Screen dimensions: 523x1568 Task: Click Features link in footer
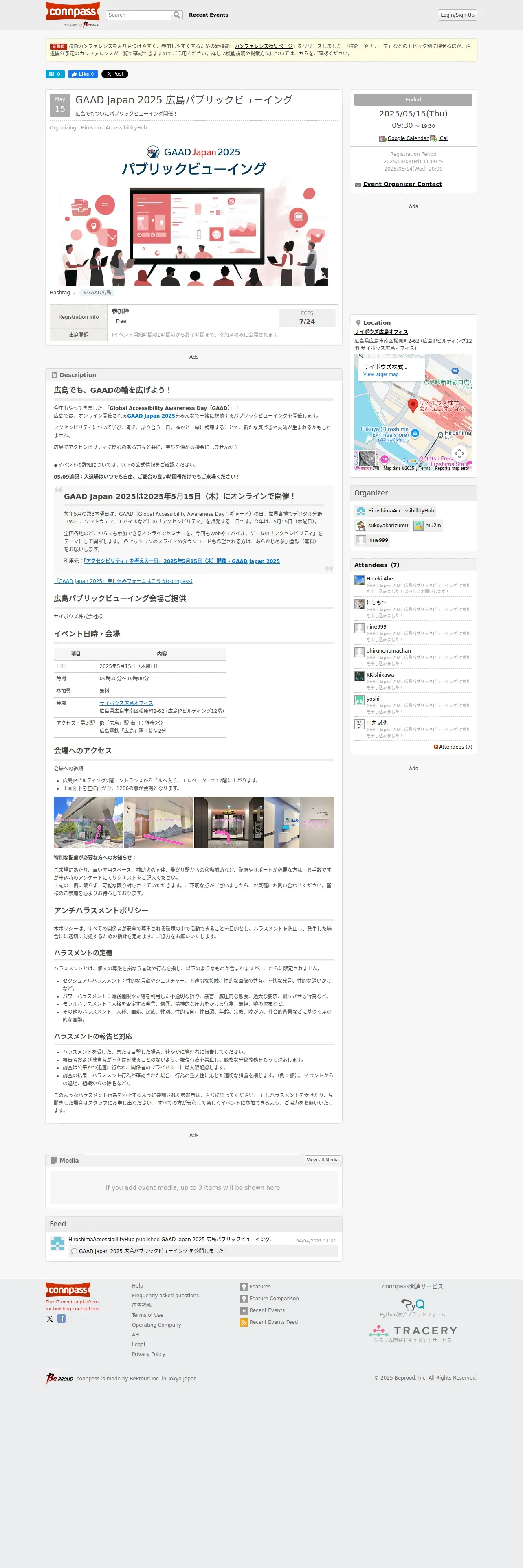(260, 1286)
